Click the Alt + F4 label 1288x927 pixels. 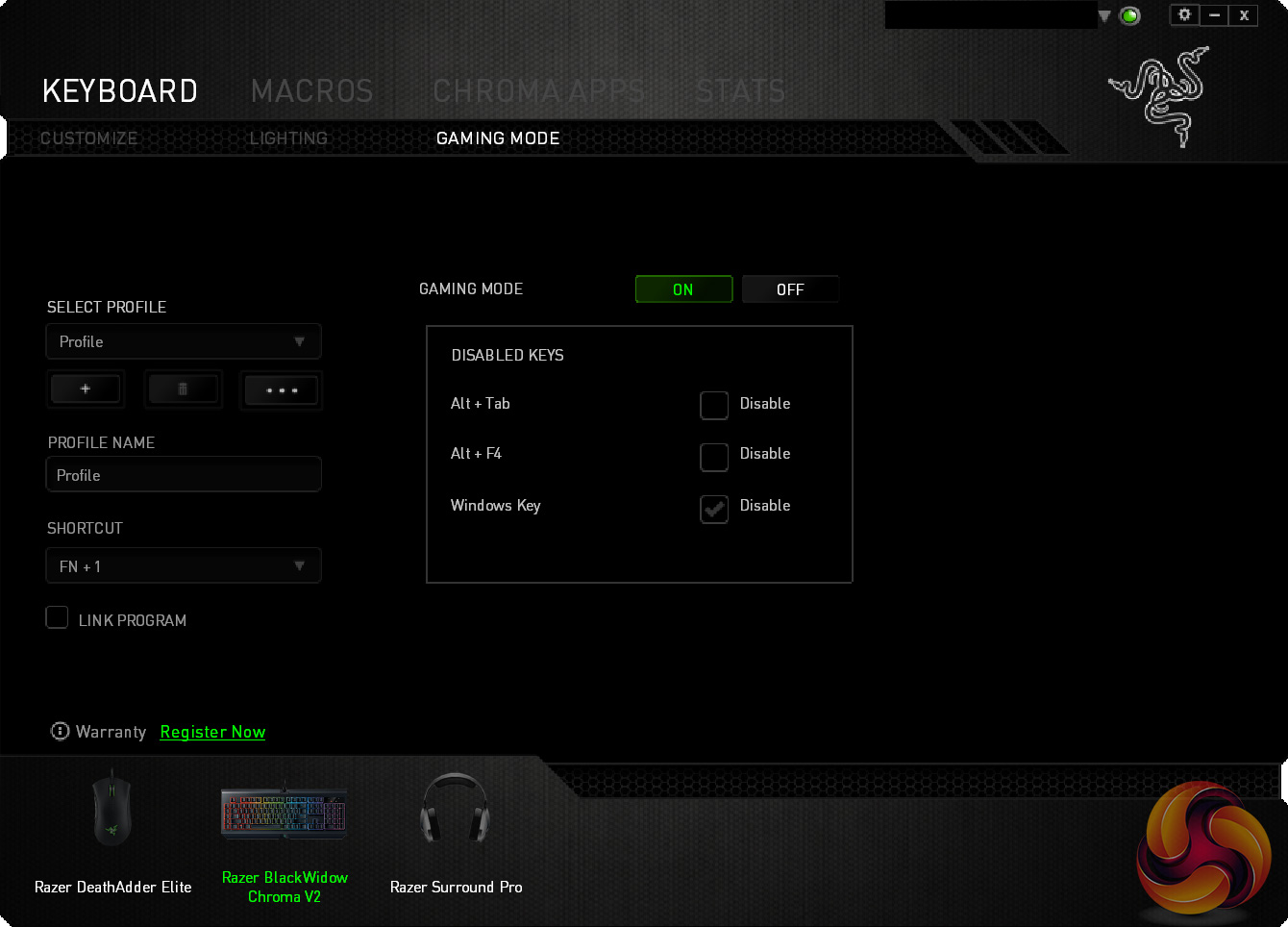pyautogui.click(x=476, y=454)
